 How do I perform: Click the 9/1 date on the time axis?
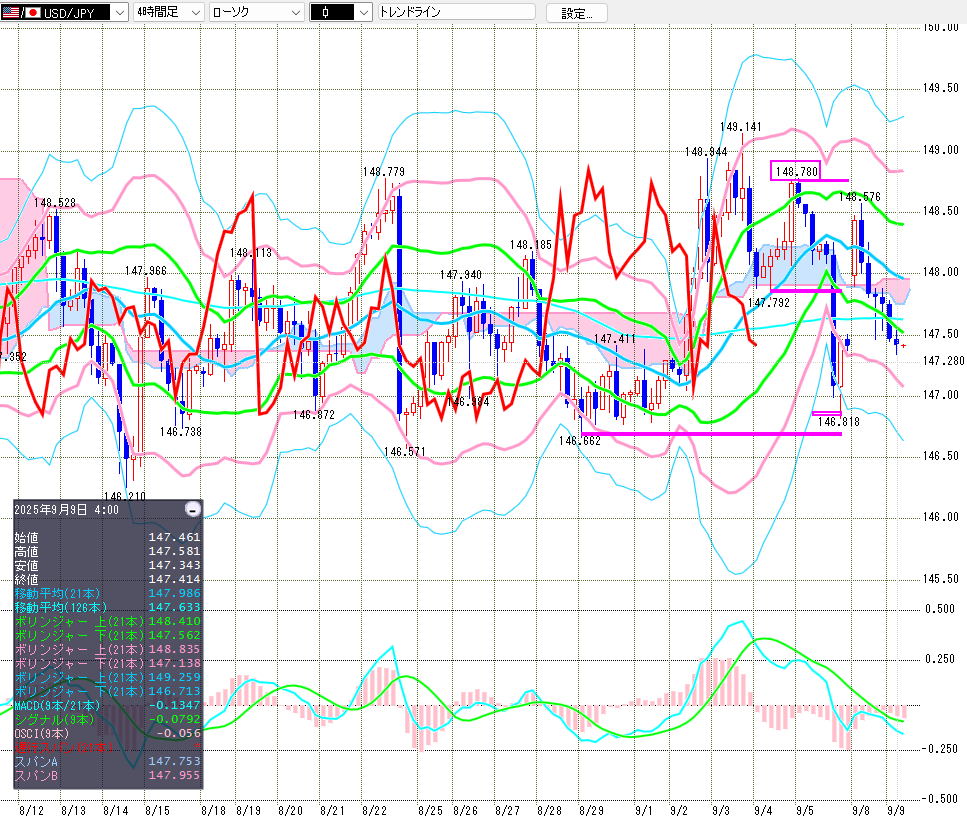tap(643, 810)
